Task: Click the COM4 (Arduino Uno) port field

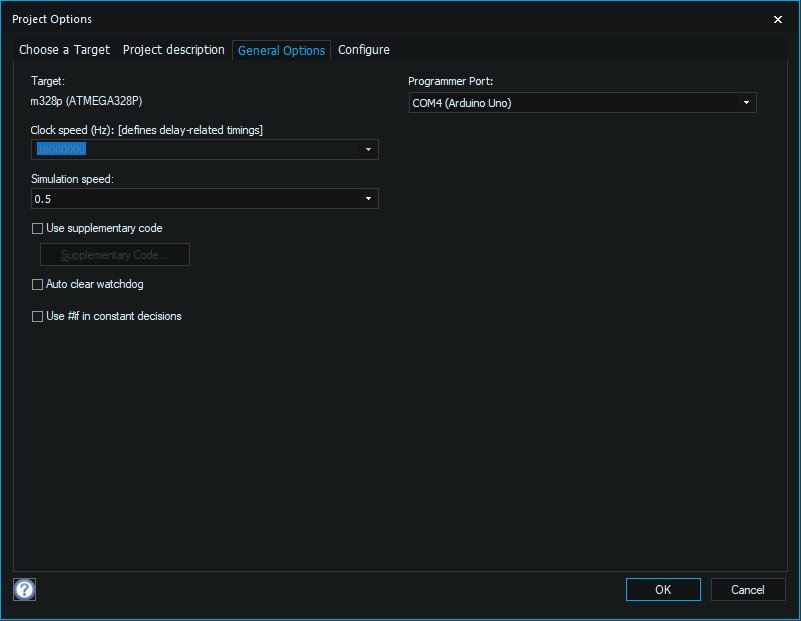Action: pos(582,103)
